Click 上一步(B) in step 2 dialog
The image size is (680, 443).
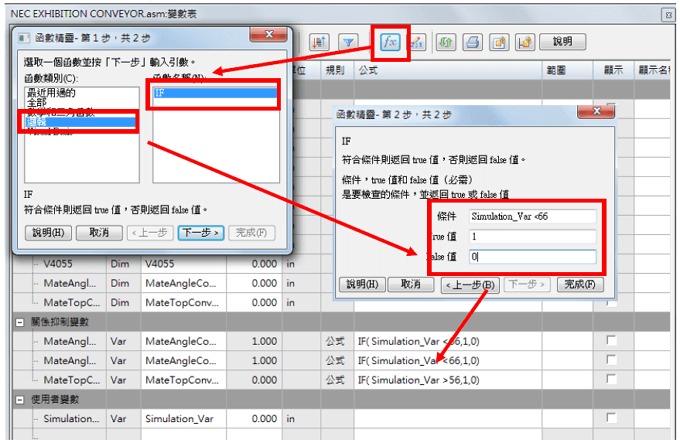[x=471, y=284]
